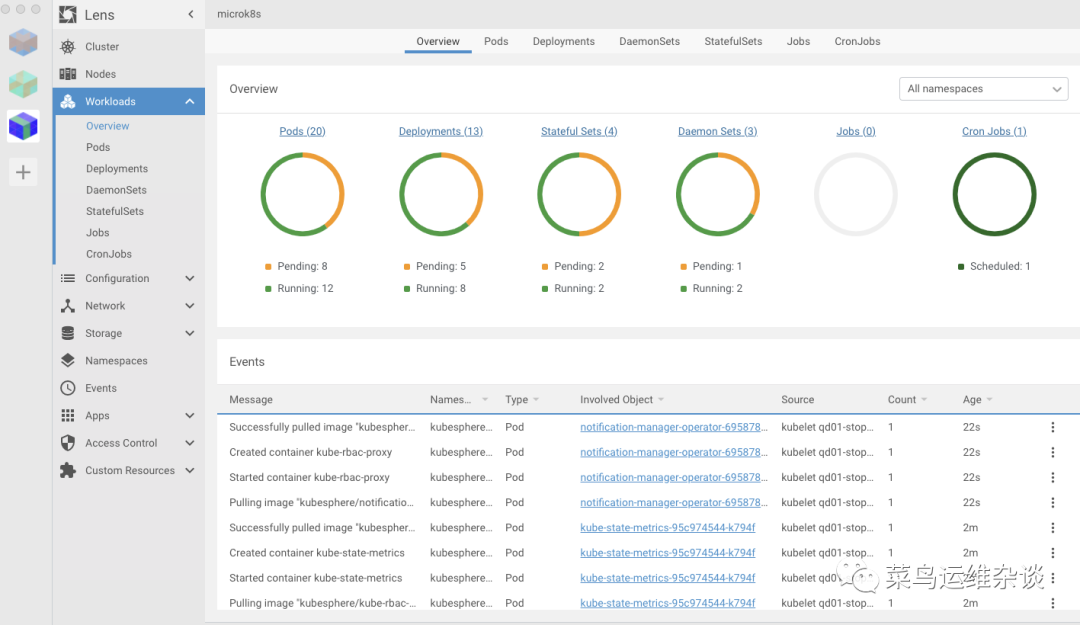Collapse the Lens sidebar with left chevron

[191, 14]
